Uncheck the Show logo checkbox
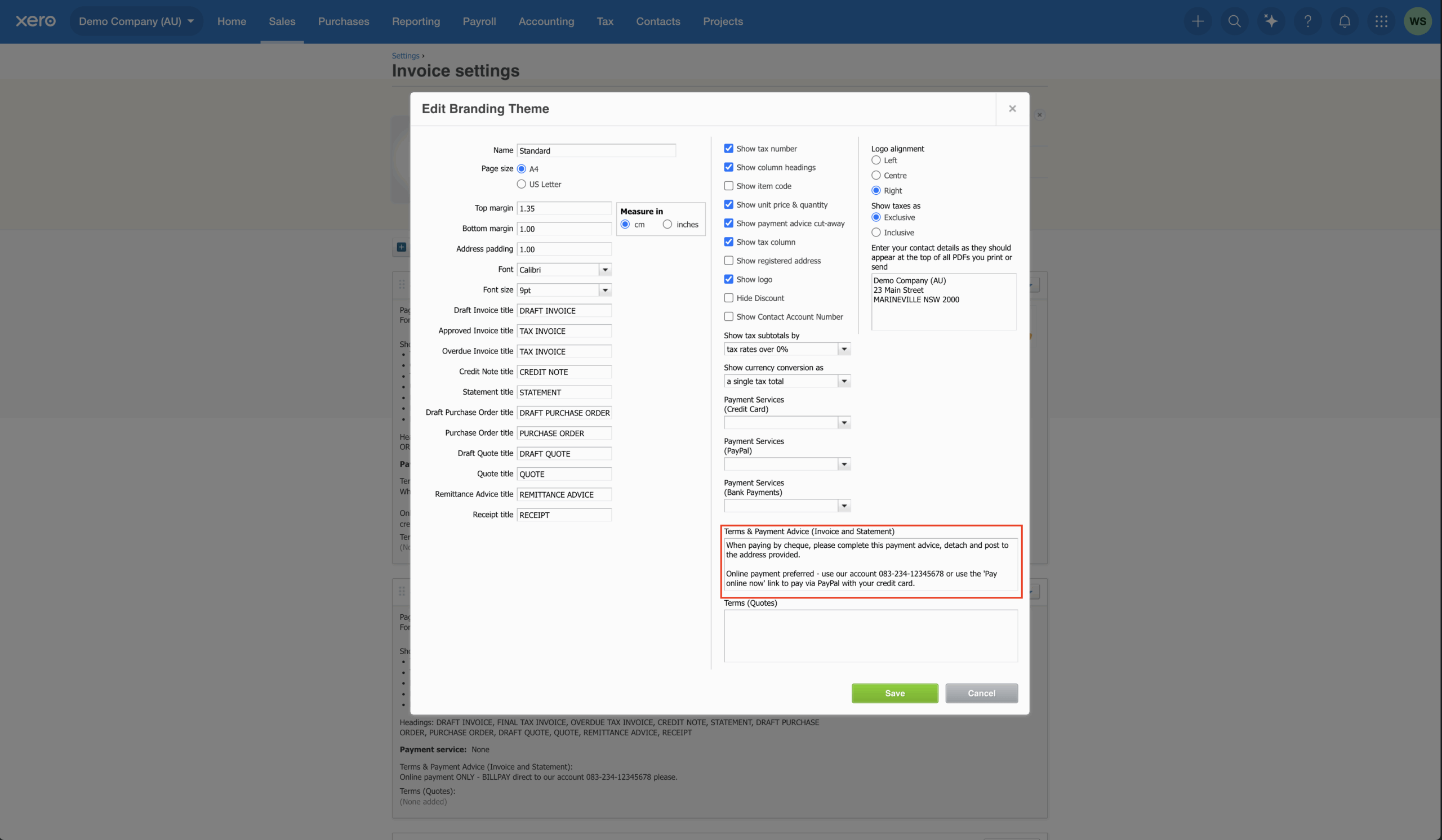This screenshot has height=840, width=1442. 728,279
